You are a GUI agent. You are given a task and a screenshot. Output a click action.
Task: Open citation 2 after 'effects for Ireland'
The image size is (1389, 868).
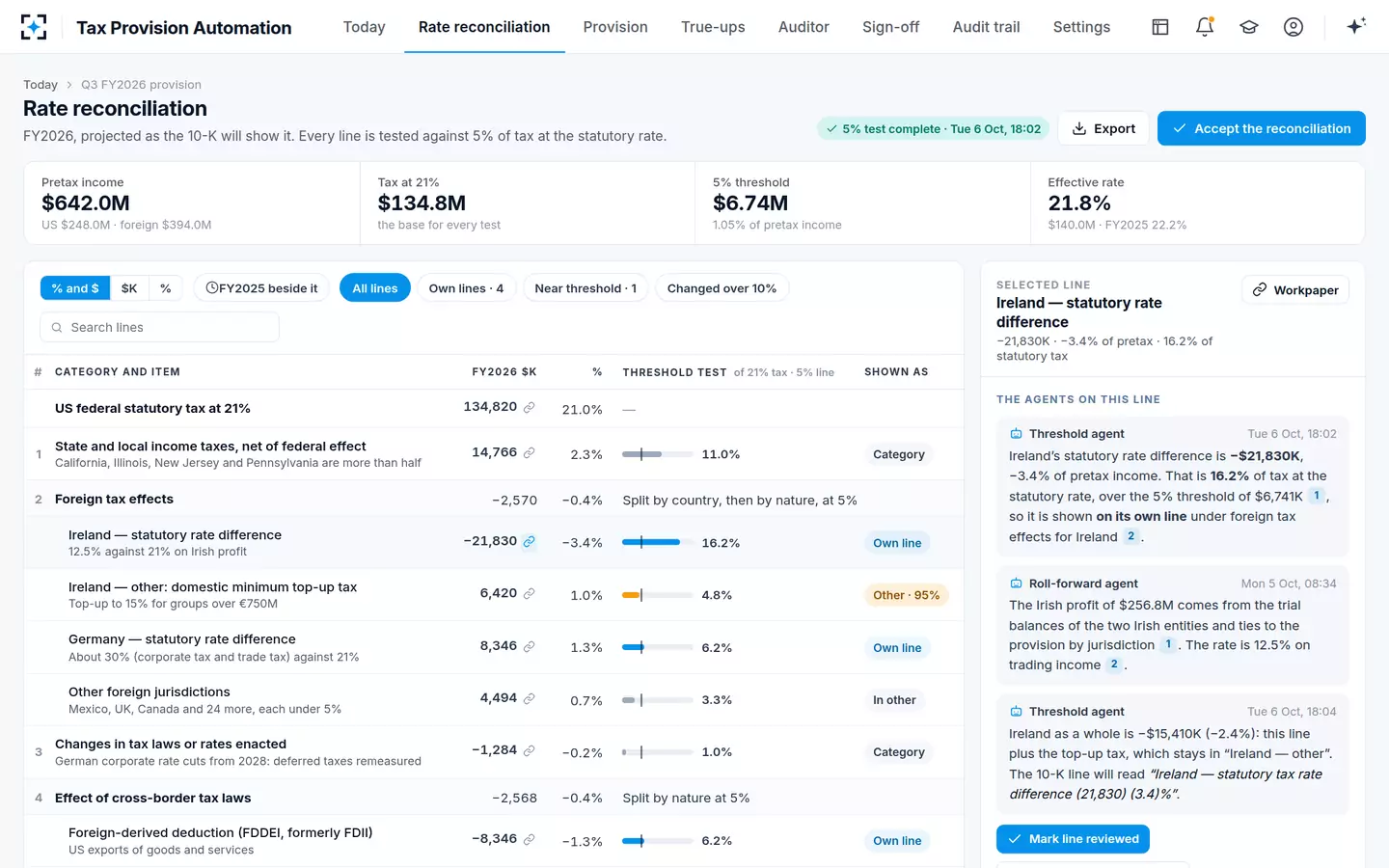click(1130, 537)
